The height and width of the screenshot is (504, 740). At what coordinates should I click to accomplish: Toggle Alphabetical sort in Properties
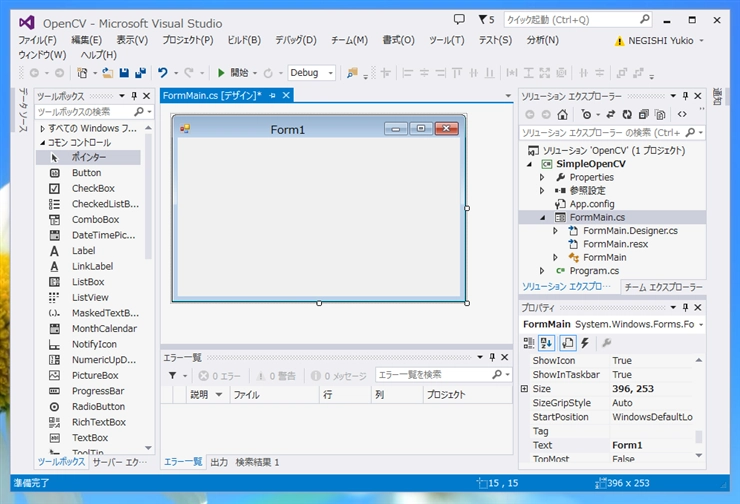click(547, 343)
